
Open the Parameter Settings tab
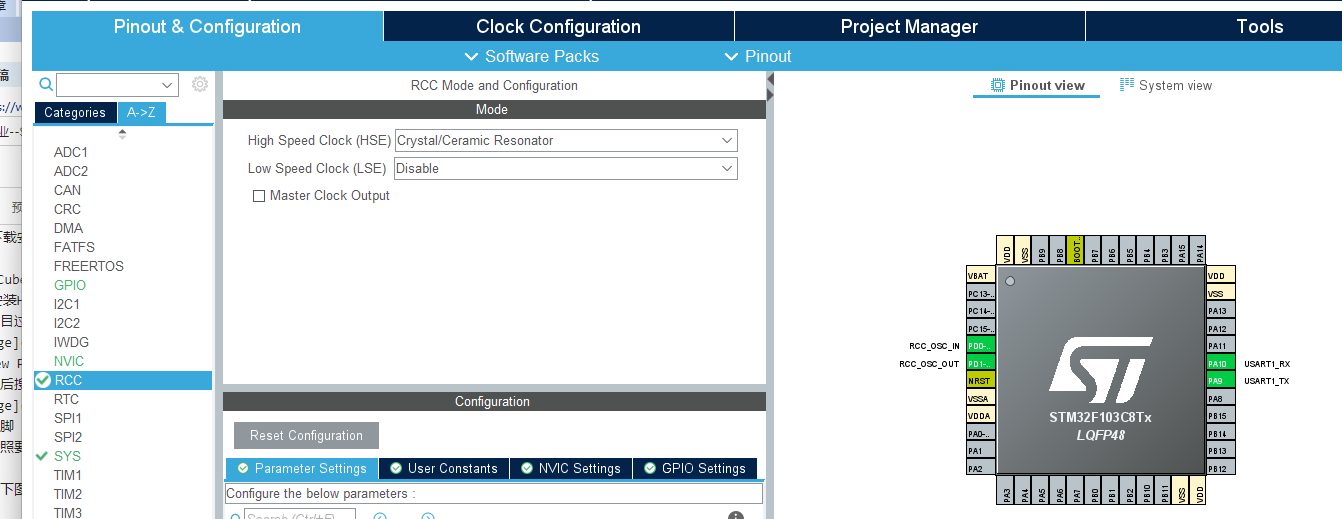coord(301,468)
